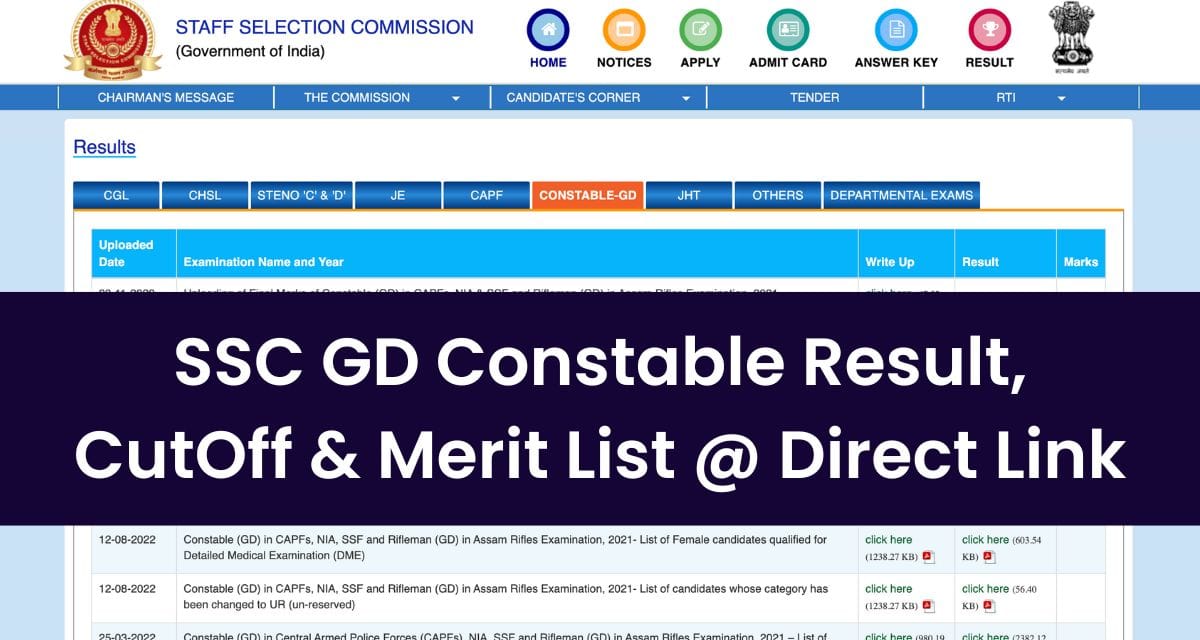1200x640 pixels.
Task: Open the OTHERS tab
Action: 778,195
